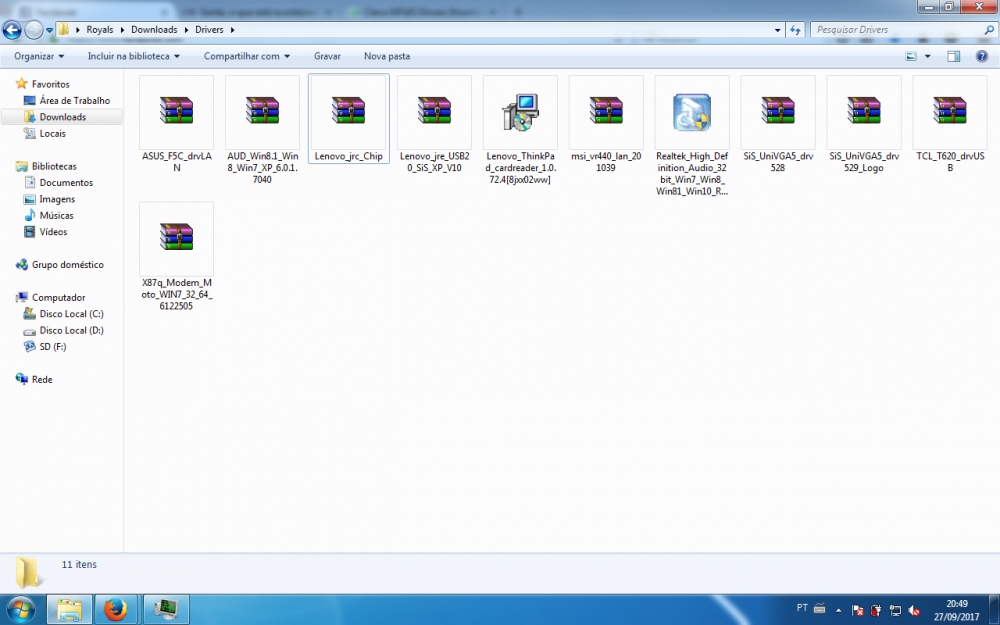Screen dimensions: 1000x625
Task: Select the ASUS_F5C_drvLAN archive file
Action: tap(176, 110)
